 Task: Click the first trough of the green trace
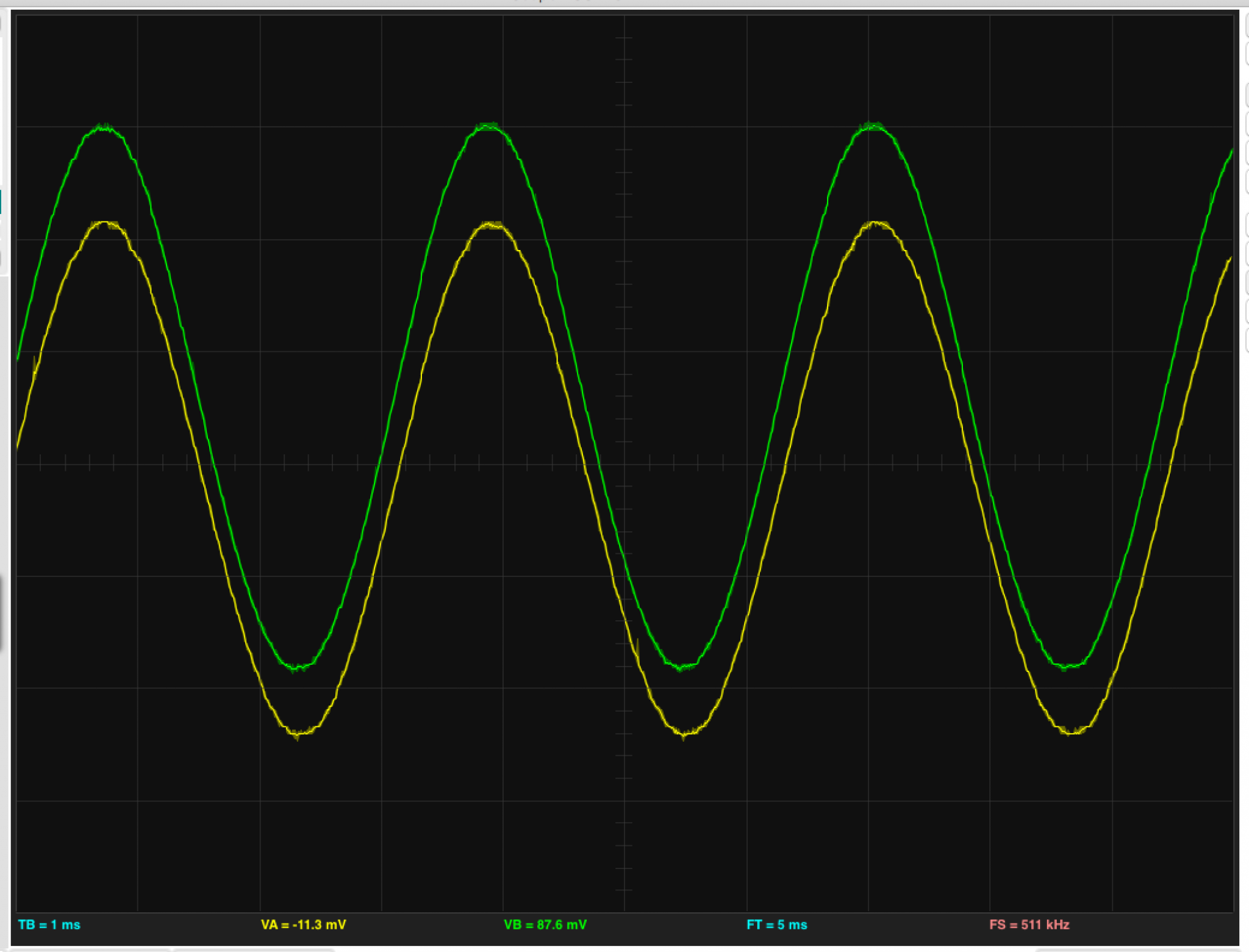[296, 667]
